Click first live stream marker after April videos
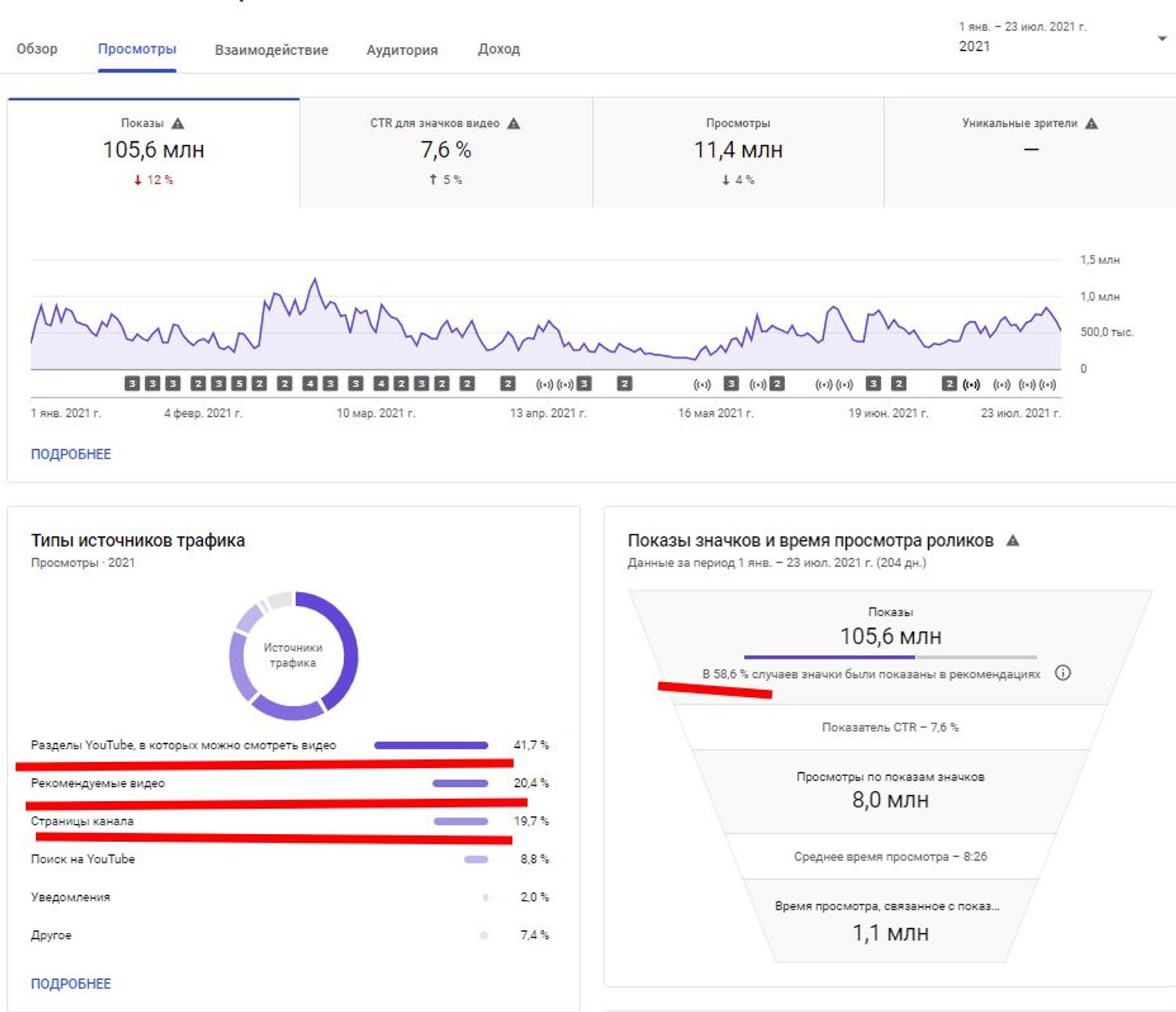Viewport: 1176px width, 1012px height. 545,384
